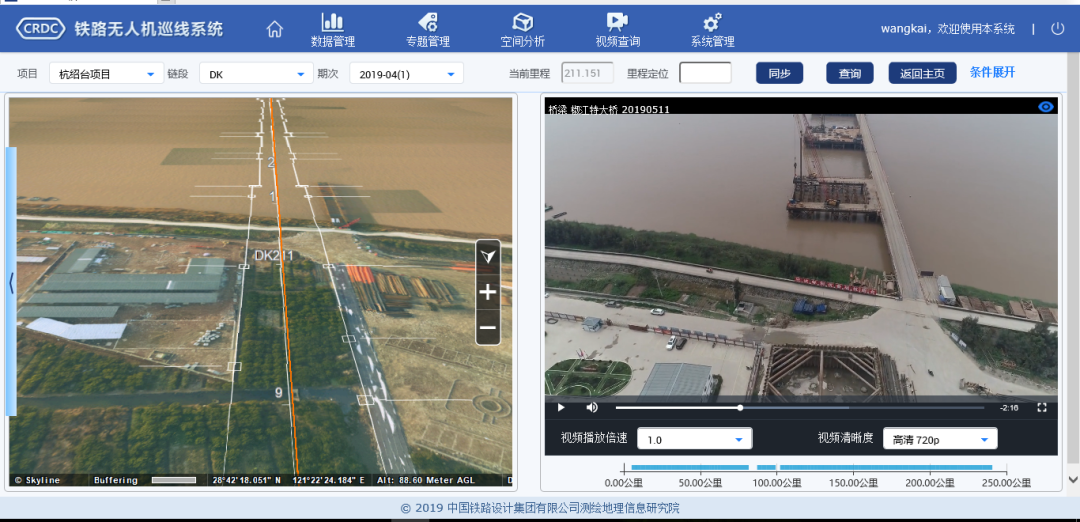Click the power logout icon

(x=1058, y=29)
